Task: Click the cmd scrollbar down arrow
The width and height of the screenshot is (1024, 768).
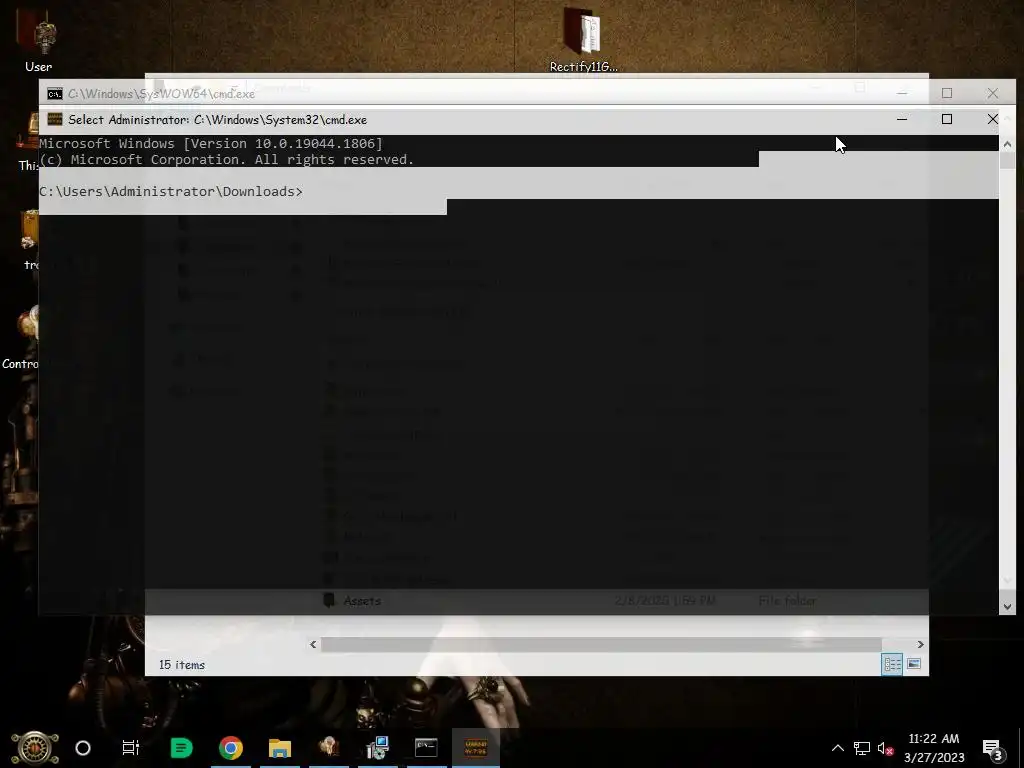Action: click(x=1007, y=606)
